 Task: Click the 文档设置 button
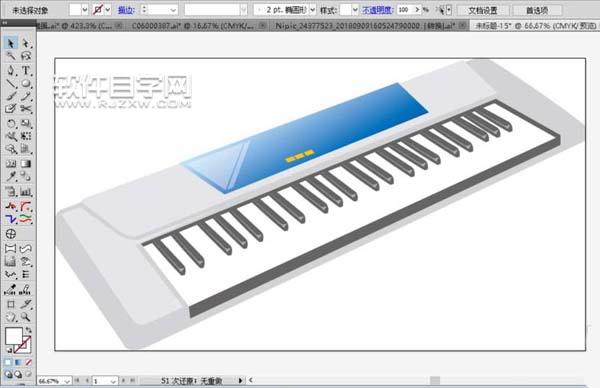pos(483,10)
